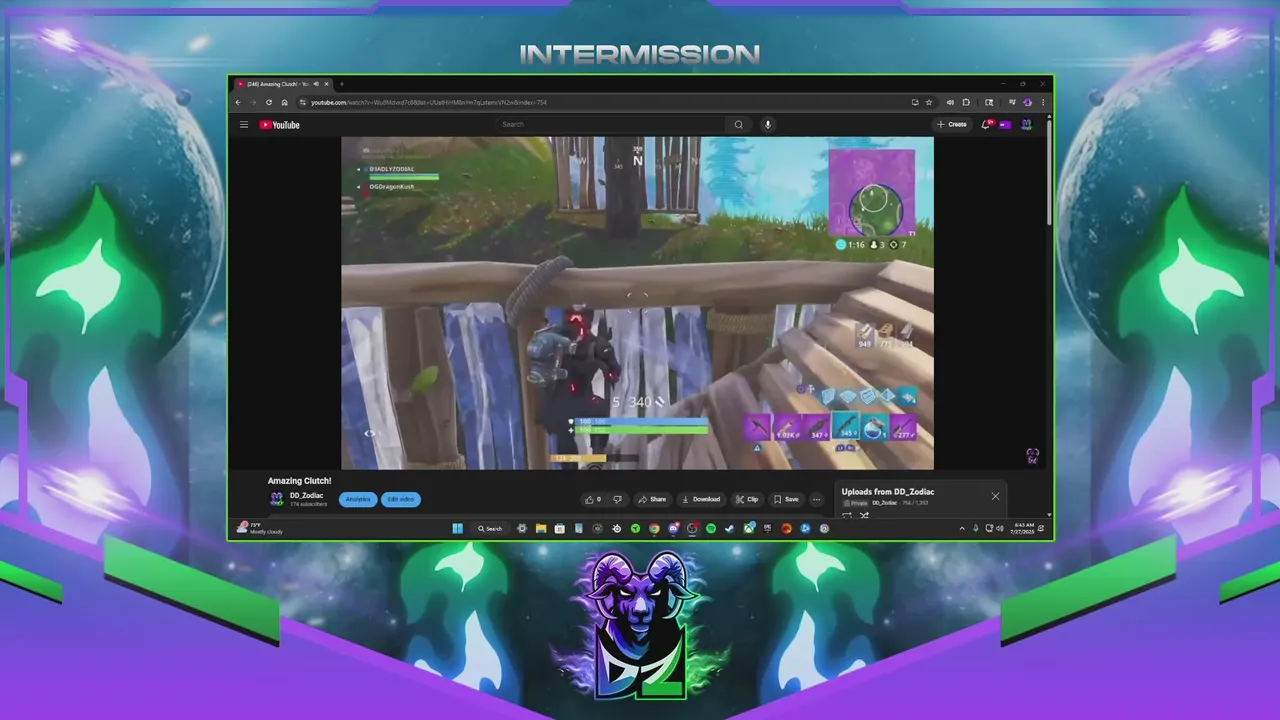Open taskbar clock and date
Image resolution: width=1280 pixels, height=720 pixels.
click(1023, 528)
